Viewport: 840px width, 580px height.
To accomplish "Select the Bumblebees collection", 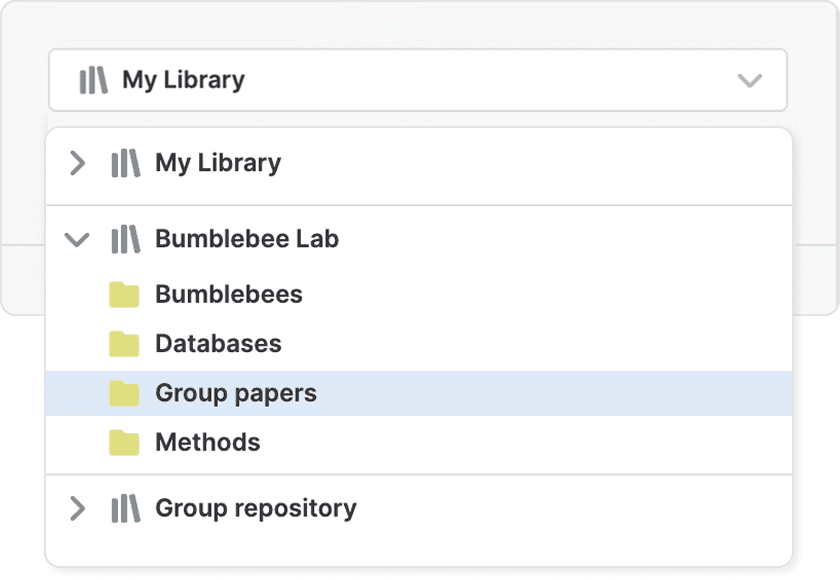I will click(x=228, y=294).
